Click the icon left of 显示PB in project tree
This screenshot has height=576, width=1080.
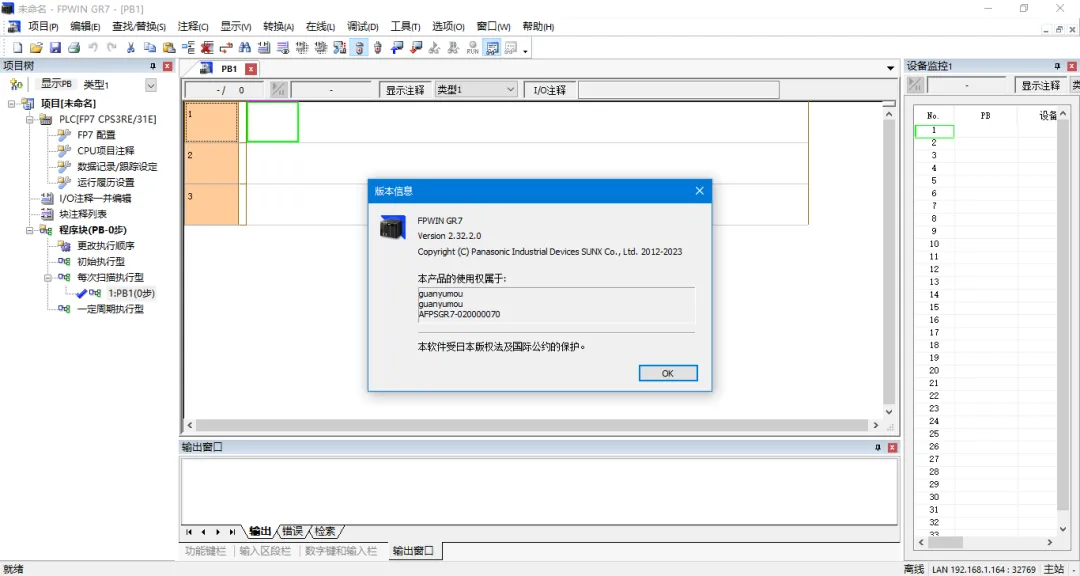16,84
